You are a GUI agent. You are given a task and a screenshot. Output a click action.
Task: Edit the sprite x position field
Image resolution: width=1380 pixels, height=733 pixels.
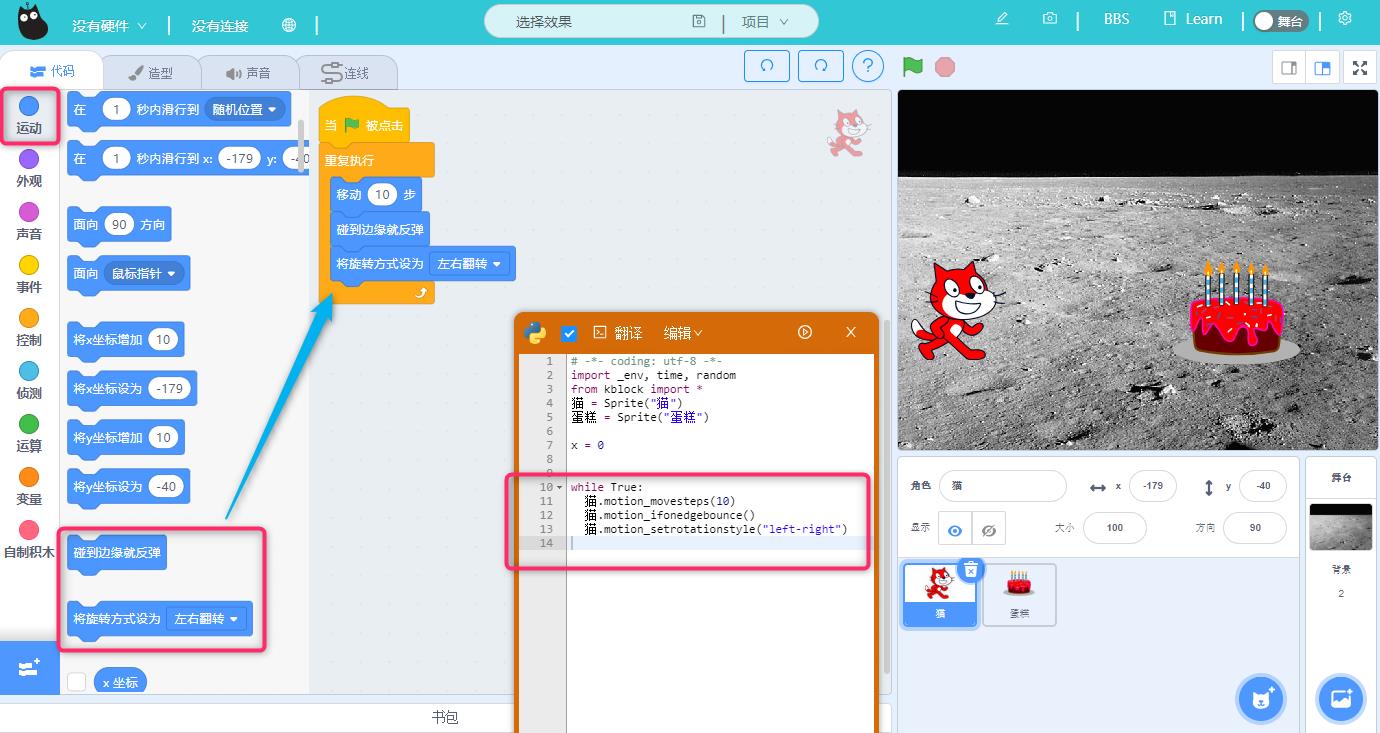(1153, 485)
